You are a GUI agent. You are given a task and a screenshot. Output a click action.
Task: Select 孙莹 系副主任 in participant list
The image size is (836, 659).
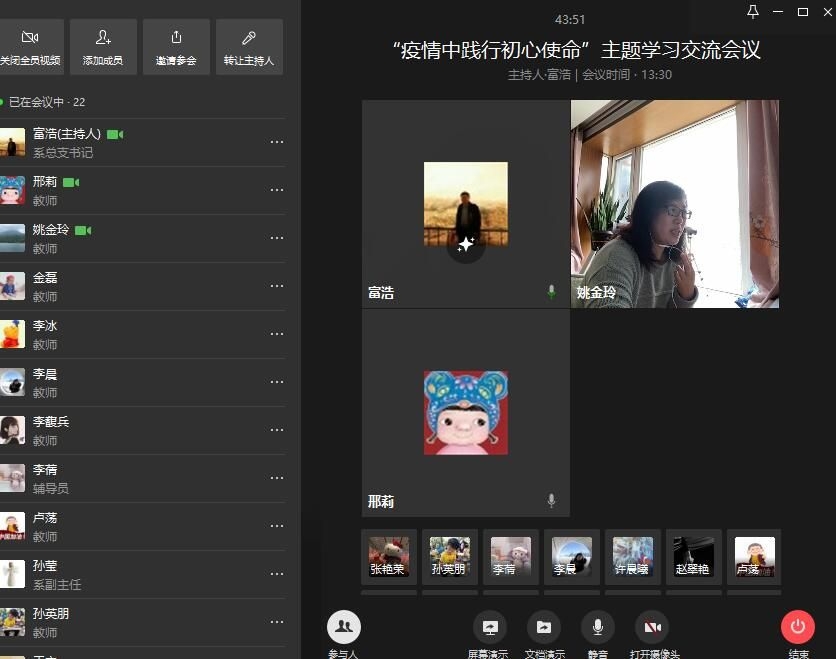tap(142, 574)
